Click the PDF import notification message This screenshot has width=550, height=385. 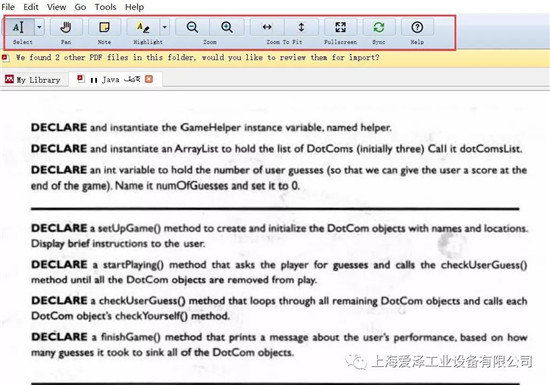197,58
